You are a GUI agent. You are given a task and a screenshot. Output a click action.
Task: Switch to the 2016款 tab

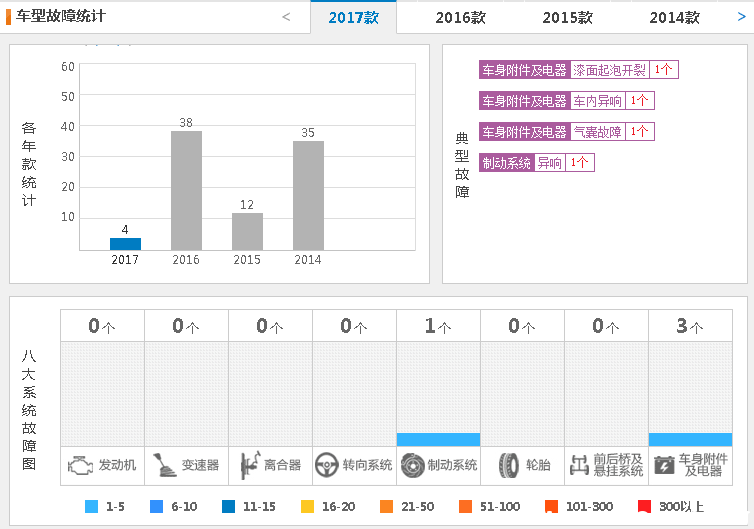point(461,18)
